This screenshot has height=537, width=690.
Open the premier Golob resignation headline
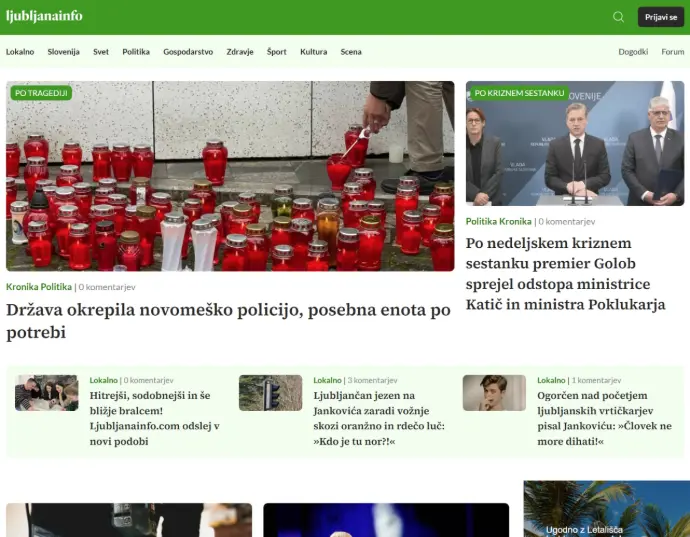[x=566, y=274]
